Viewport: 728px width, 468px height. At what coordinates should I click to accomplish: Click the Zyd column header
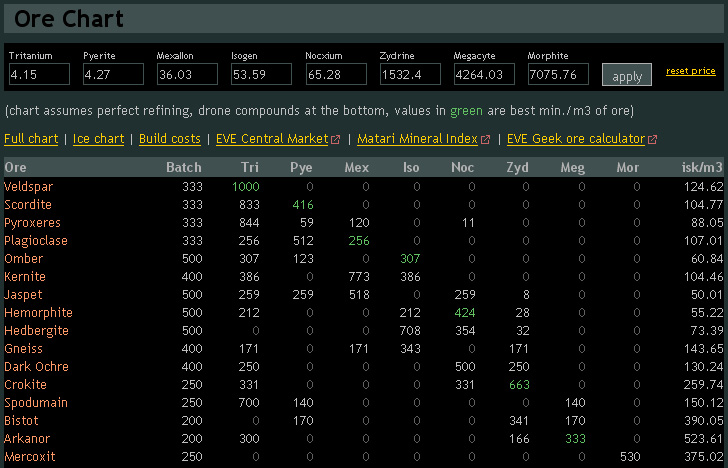click(x=517, y=167)
